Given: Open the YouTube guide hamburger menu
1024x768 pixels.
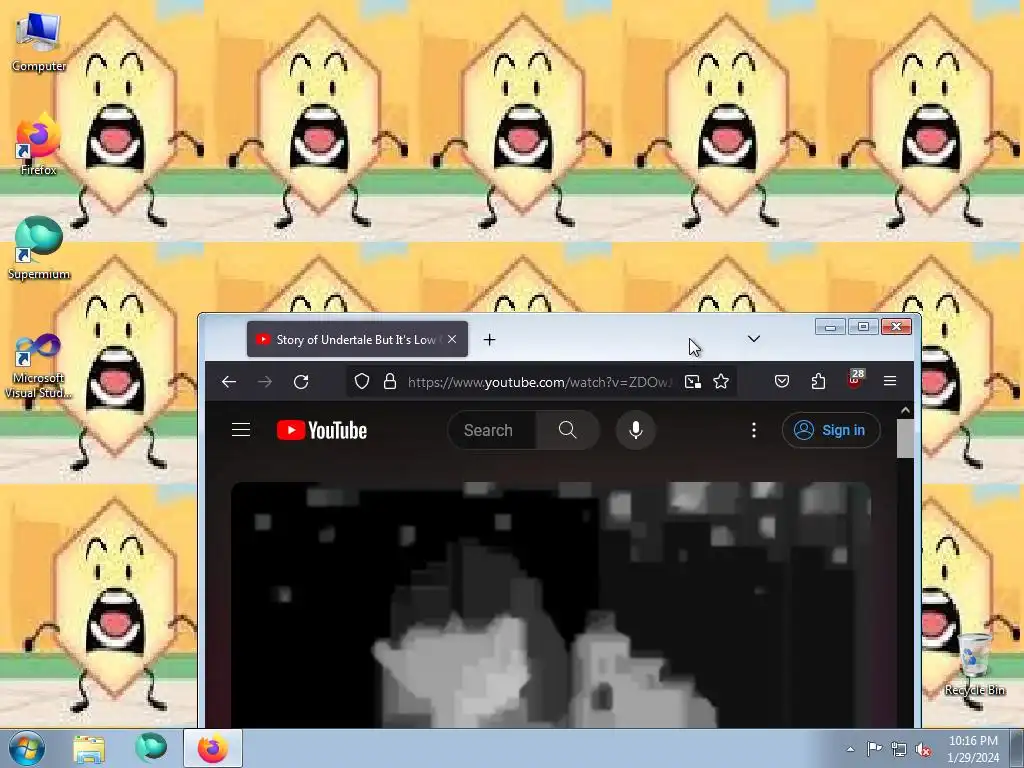Looking at the screenshot, I should tap(241, 430).
